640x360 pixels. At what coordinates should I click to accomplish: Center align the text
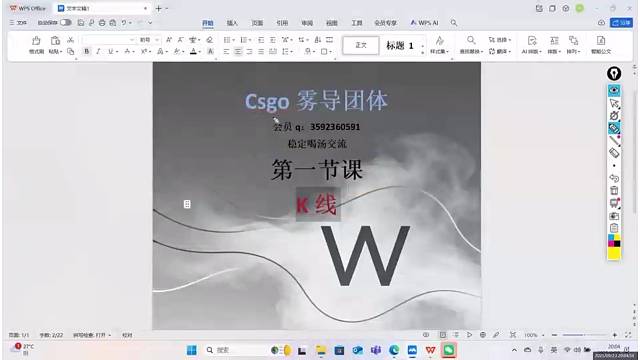tap(238, 51)
